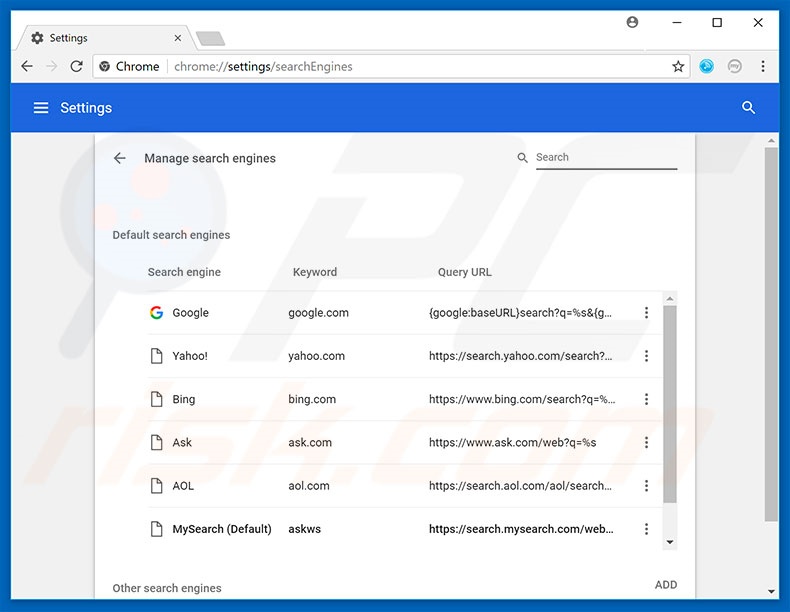Click the page scrollbar down arrow
The height and width of the screenshot is (612, 790).
(x=771, y=592)
